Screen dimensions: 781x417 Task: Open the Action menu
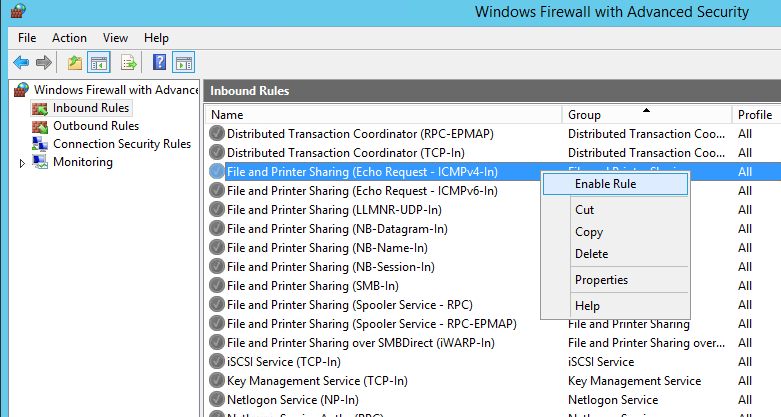[x=69, y=38]
